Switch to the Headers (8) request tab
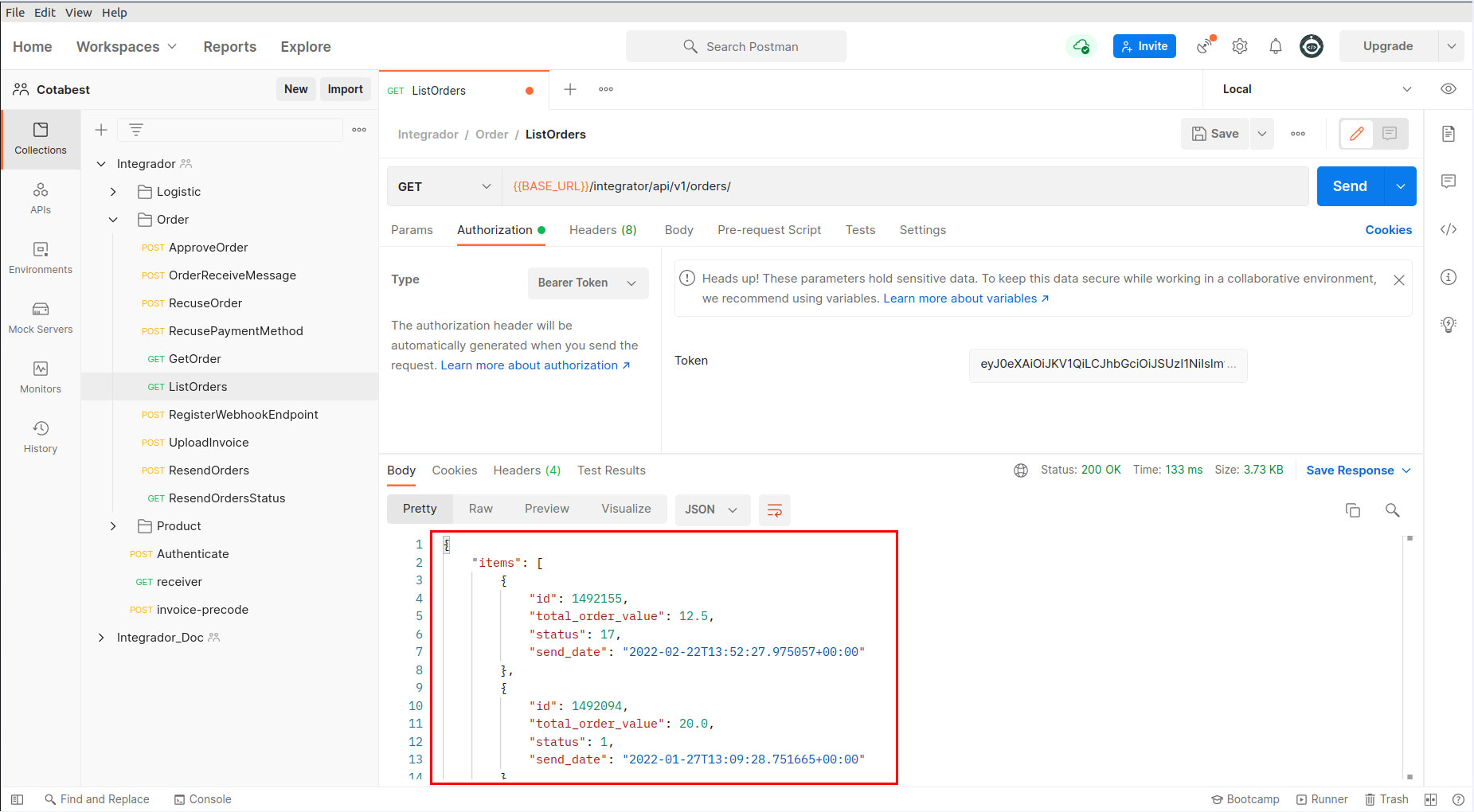The image size is (1474, 812). click(x=603, y=230)
